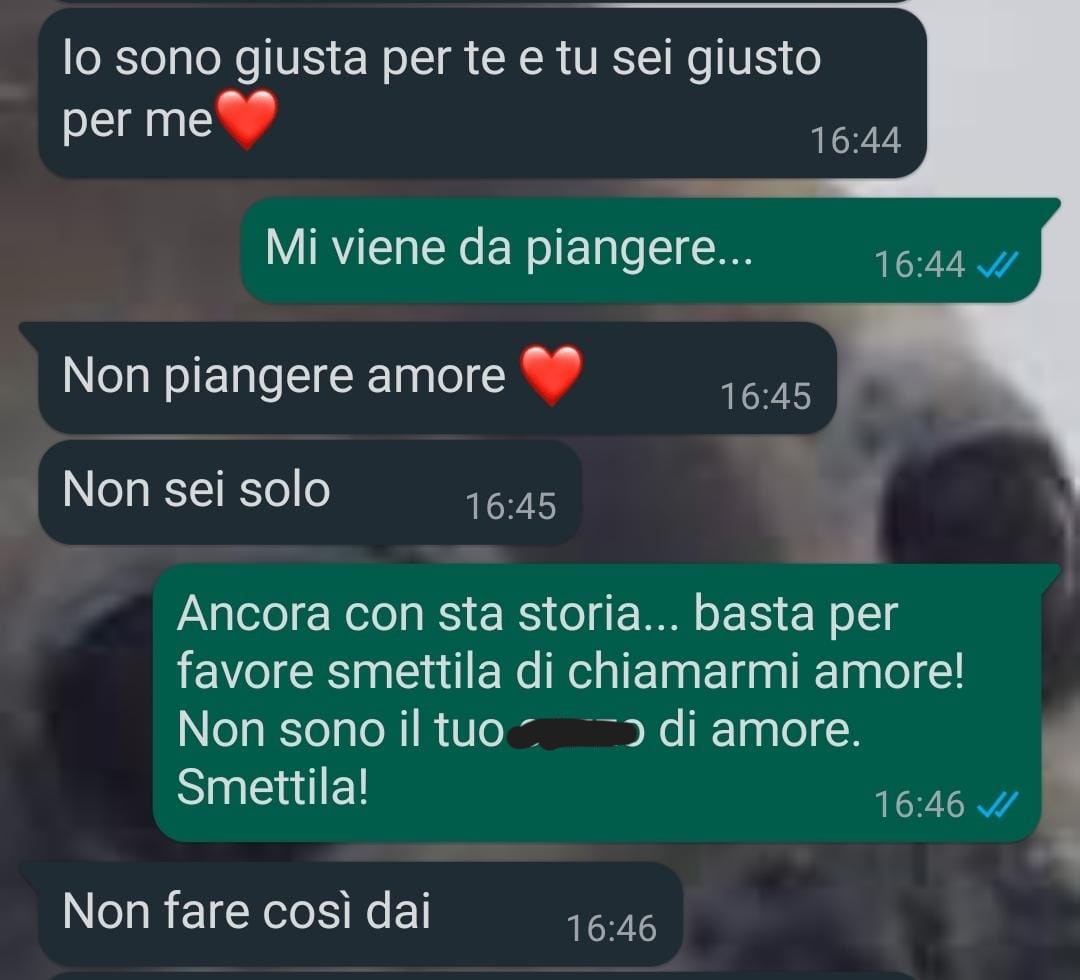This screenshot has width=1080, height=980.
Task: Tap the red heart after 'per me'
Action: click(x=247, y=120)
